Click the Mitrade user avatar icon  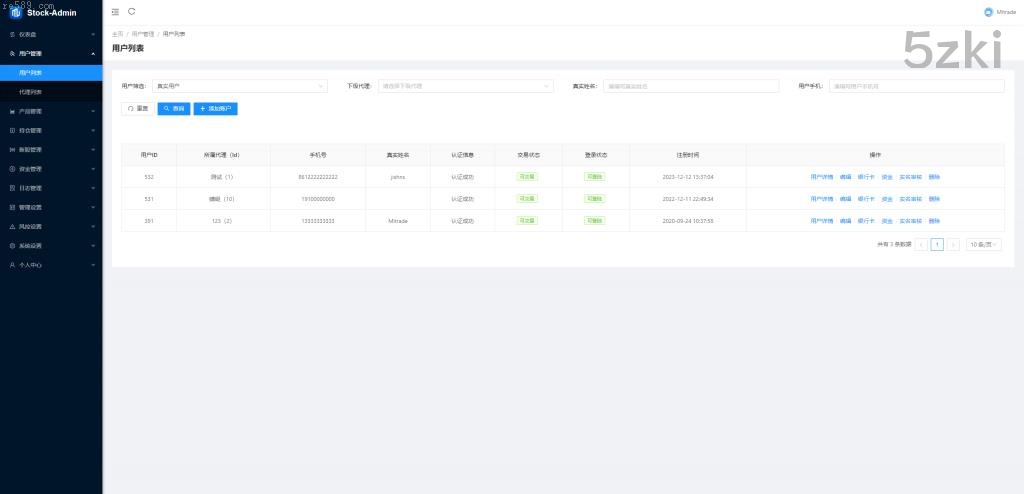click(x=988, y=12)
